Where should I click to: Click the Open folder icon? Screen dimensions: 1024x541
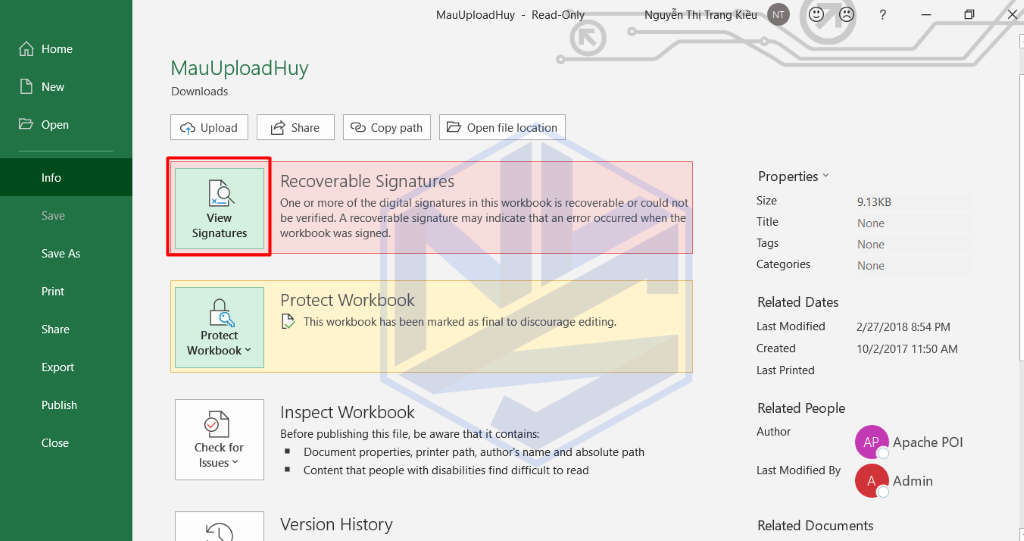26,124
